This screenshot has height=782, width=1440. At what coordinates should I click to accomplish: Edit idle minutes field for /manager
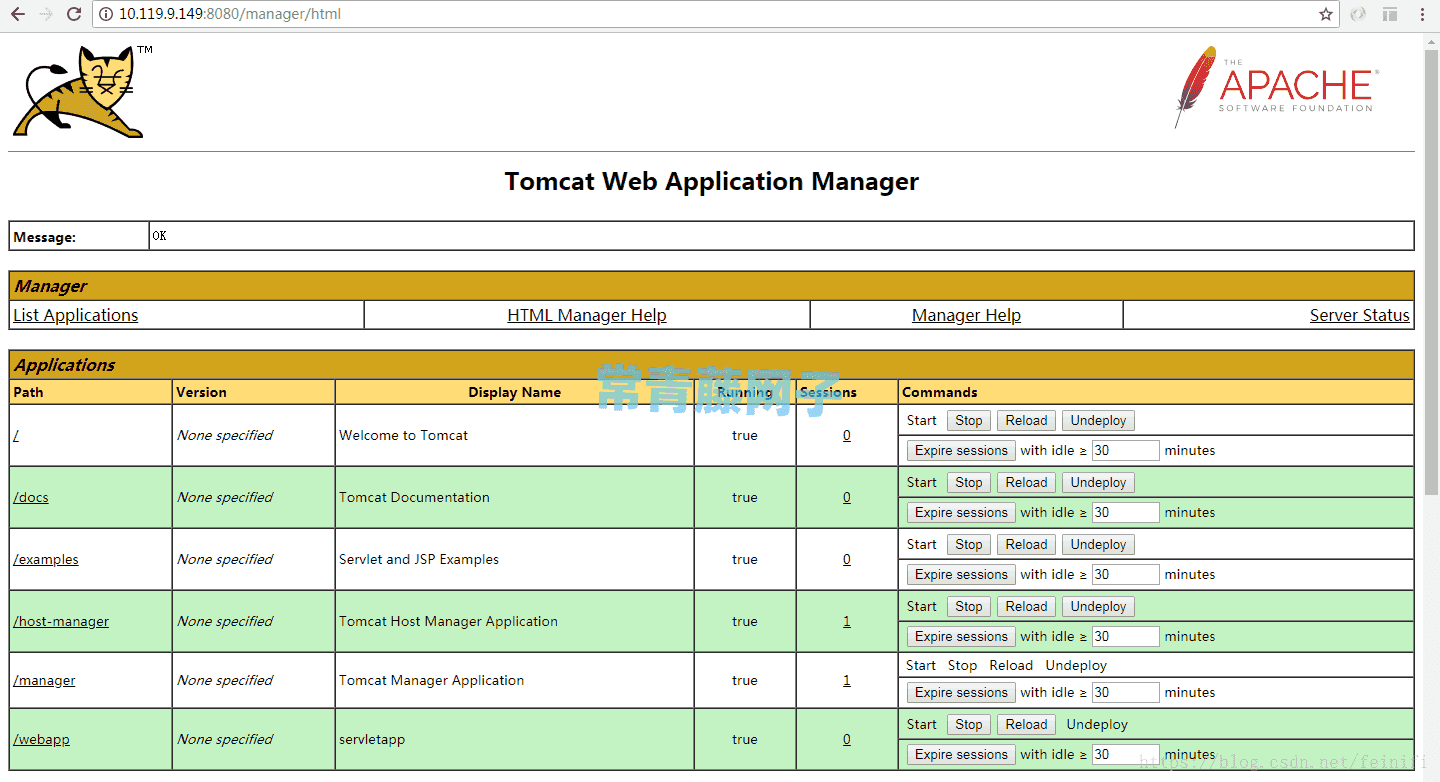[1126, 693]
